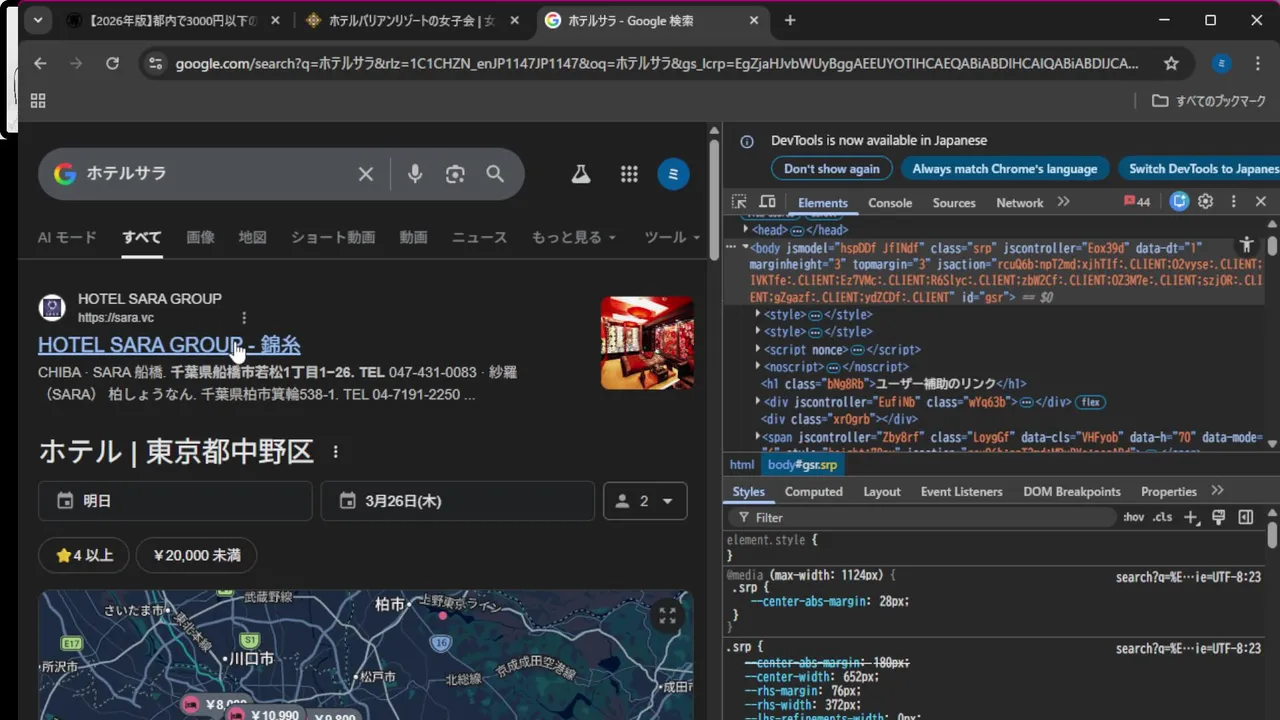The image size is (1280, 720).
Task: Expand the script nonce node
Action: (758, 350)
